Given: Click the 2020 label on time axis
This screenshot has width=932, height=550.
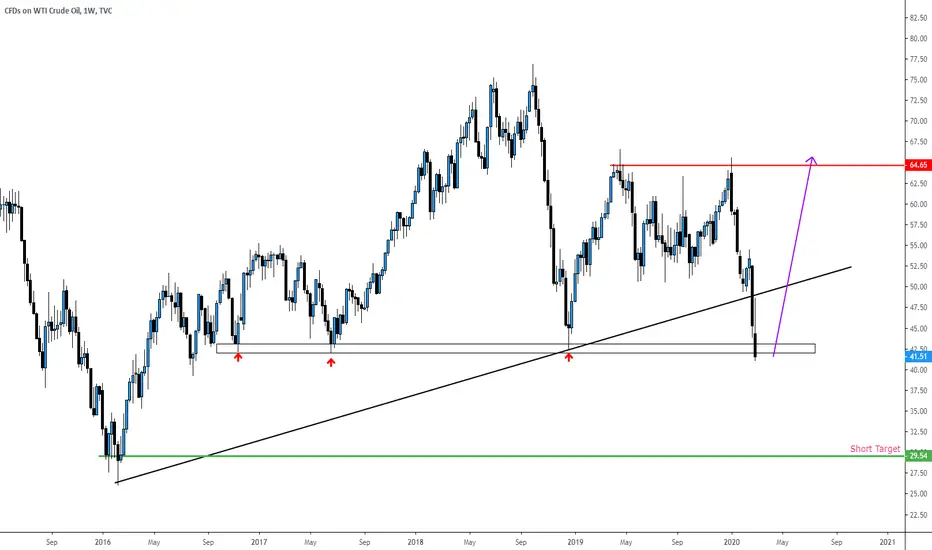Looking at the screenshot, I should [x=732, y=542].
